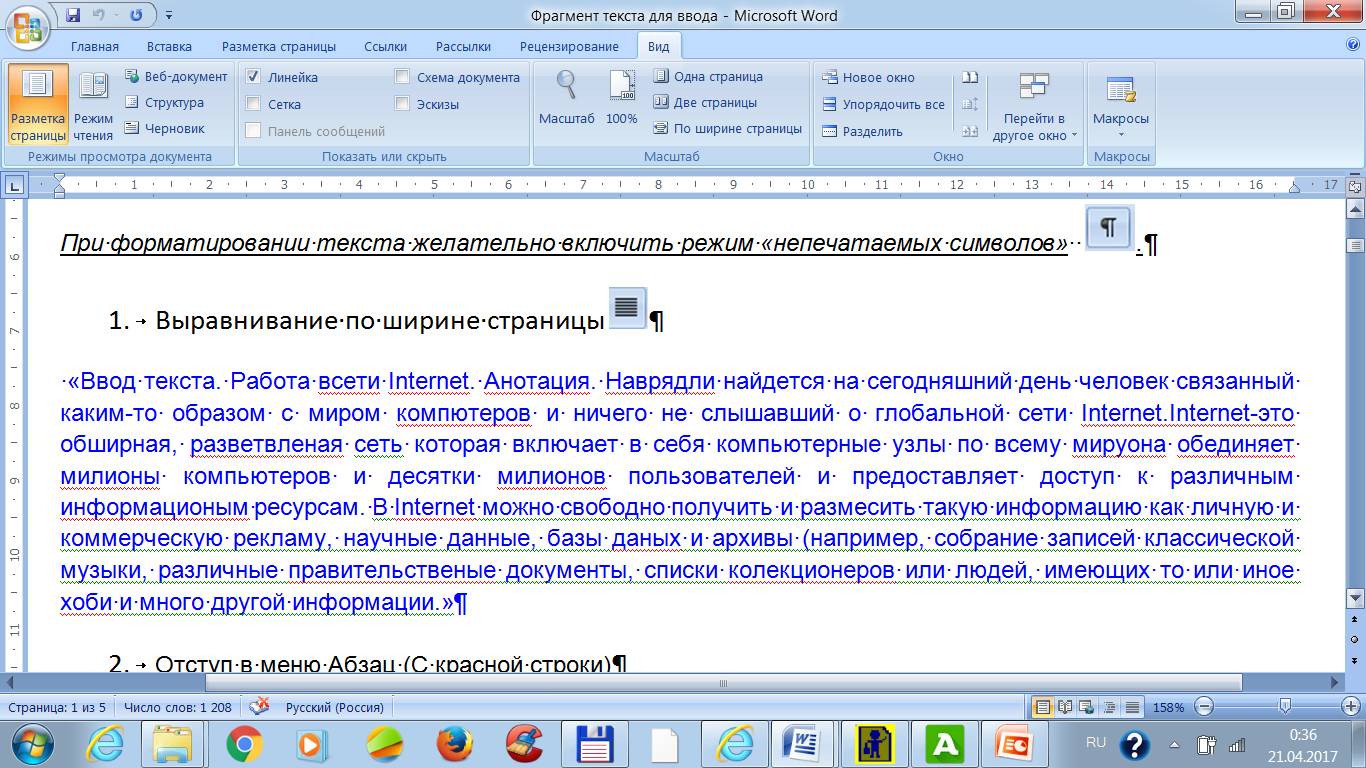
Task: Select Outline view in status bar
Action: tap(1110, 707)
